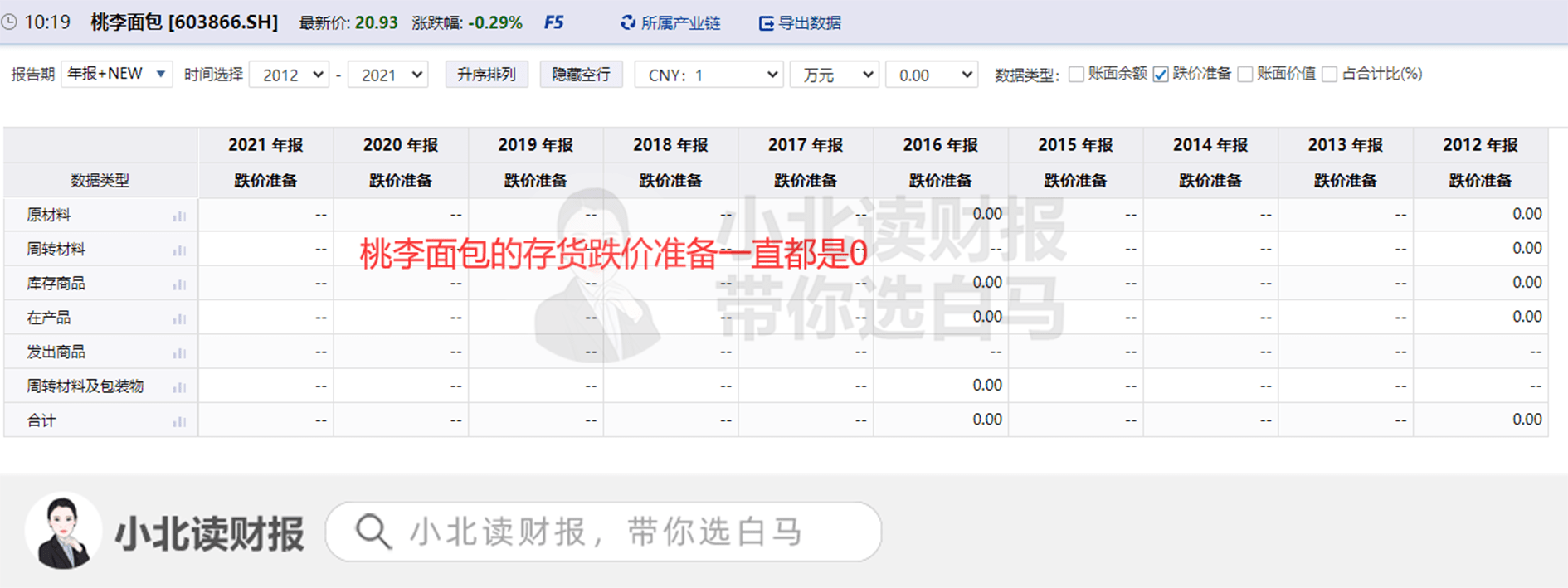Click 合计 value 0.00 under 2012 年报
This screenshot has width=1568, height=588.
pos(1527,420)
